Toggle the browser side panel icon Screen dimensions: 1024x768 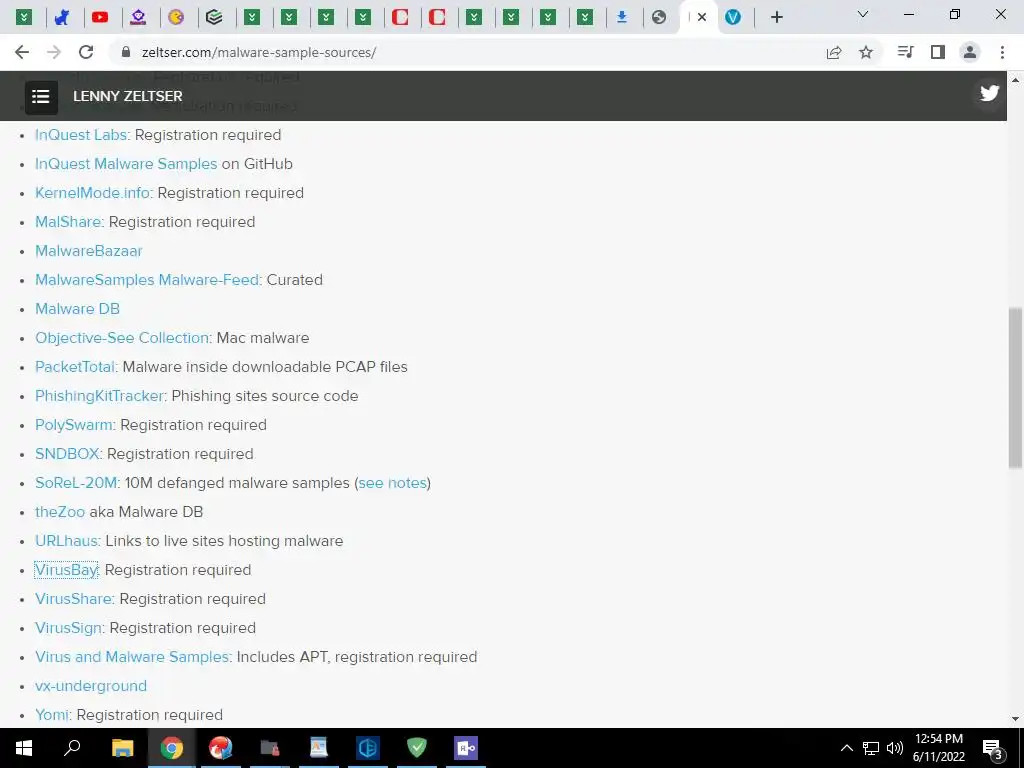(x=938, y=52)
